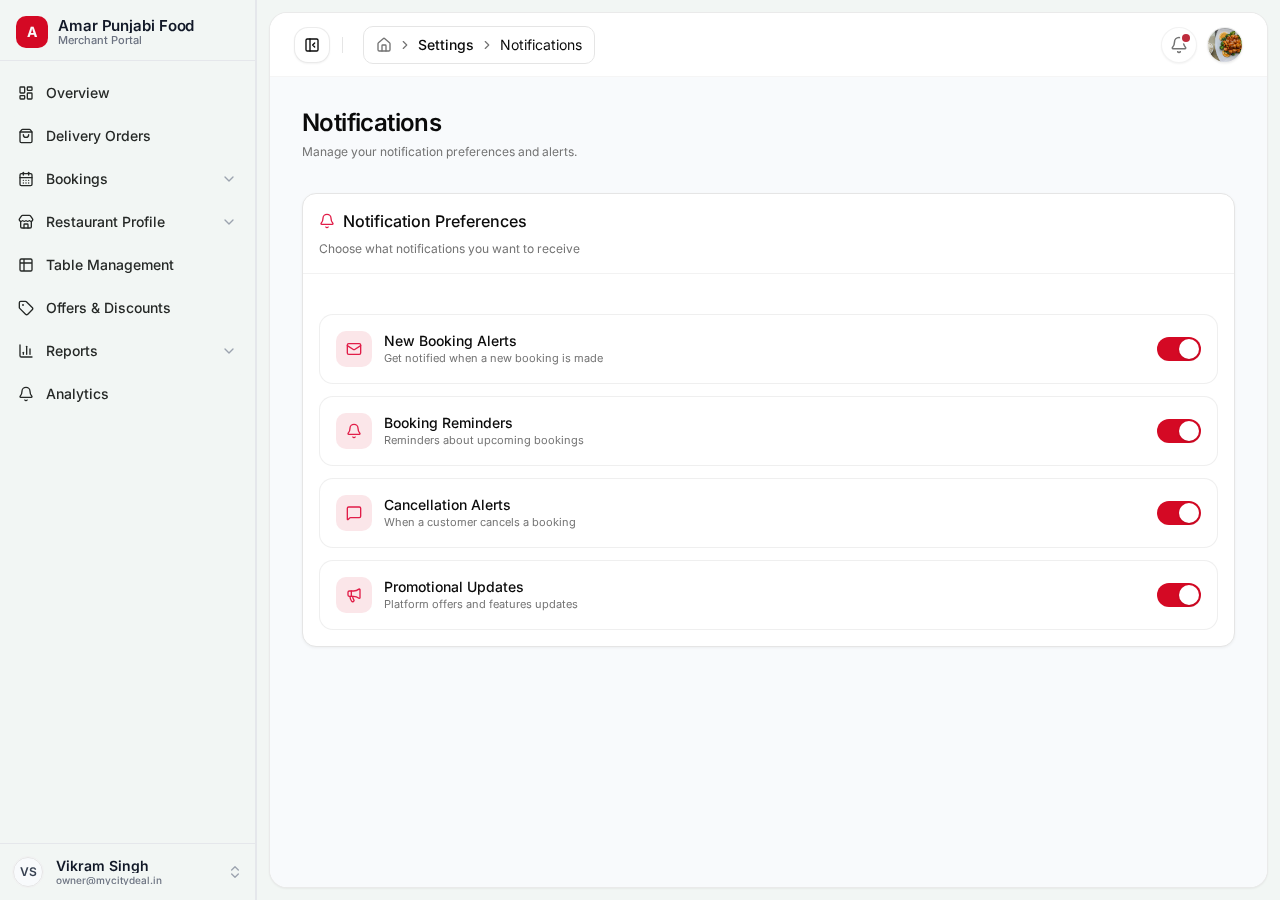
Task: Select Offers & Discounts menu item
Action: coord(128,308)
